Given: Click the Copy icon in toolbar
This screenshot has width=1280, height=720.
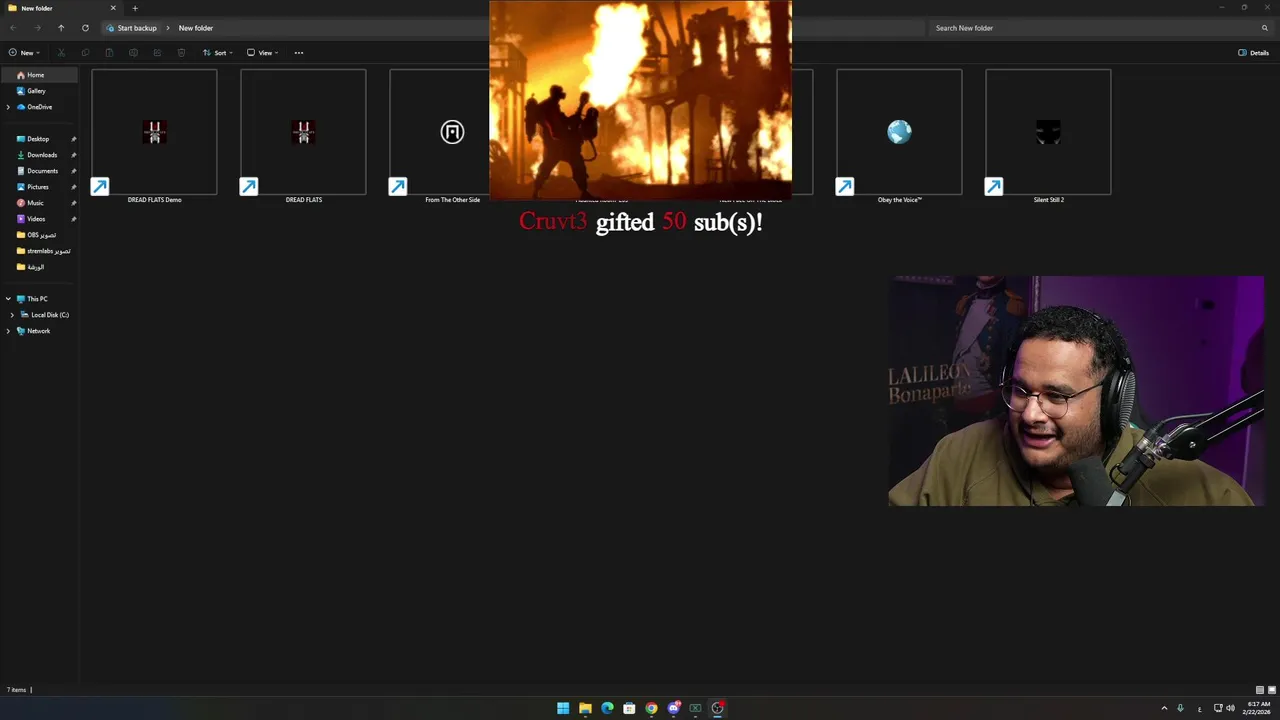Looking at the screenshot, I should [85, 53].
